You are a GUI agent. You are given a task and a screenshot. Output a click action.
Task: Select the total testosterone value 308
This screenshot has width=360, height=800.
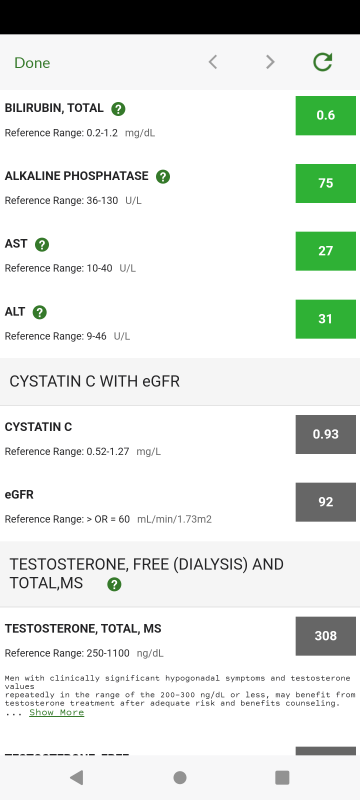[326, 636]
